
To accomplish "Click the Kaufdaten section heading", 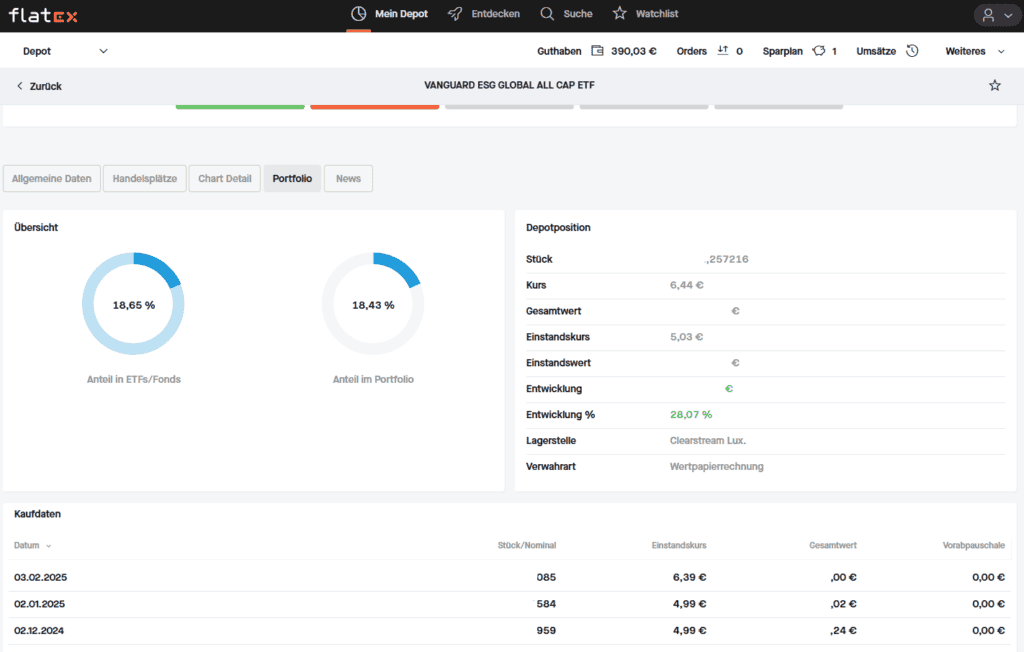I will tap(37, 514).
